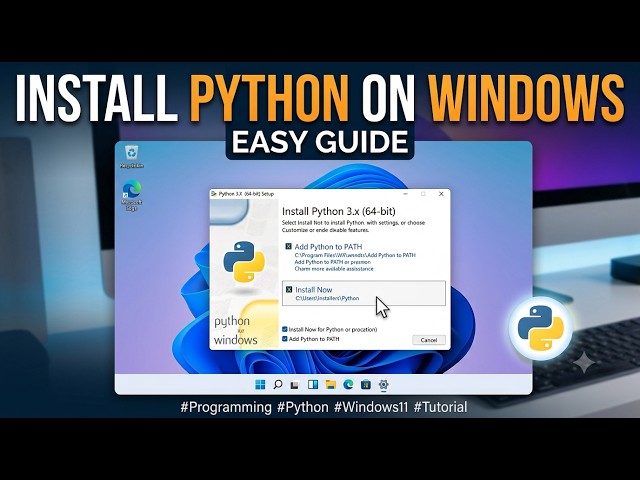The image size is (640, 480).
Task: Click the Python logo in installer sidebar
Action: [244, 261]
